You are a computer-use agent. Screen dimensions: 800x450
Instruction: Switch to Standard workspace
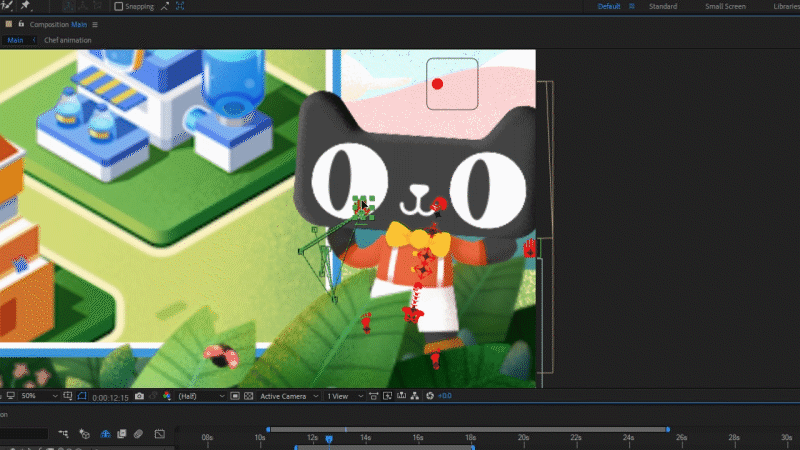663,6
